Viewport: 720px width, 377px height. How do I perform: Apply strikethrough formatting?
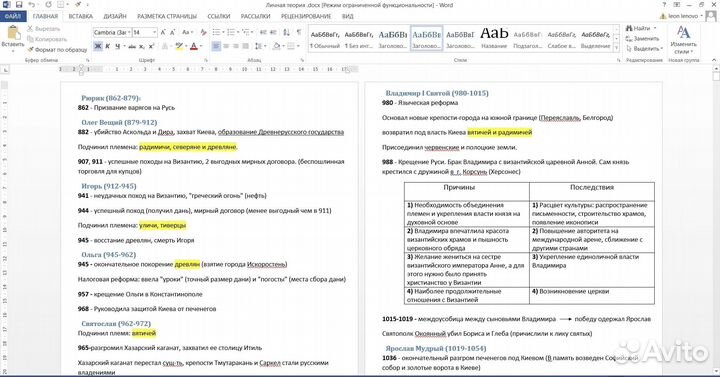[x=132, y=46]
